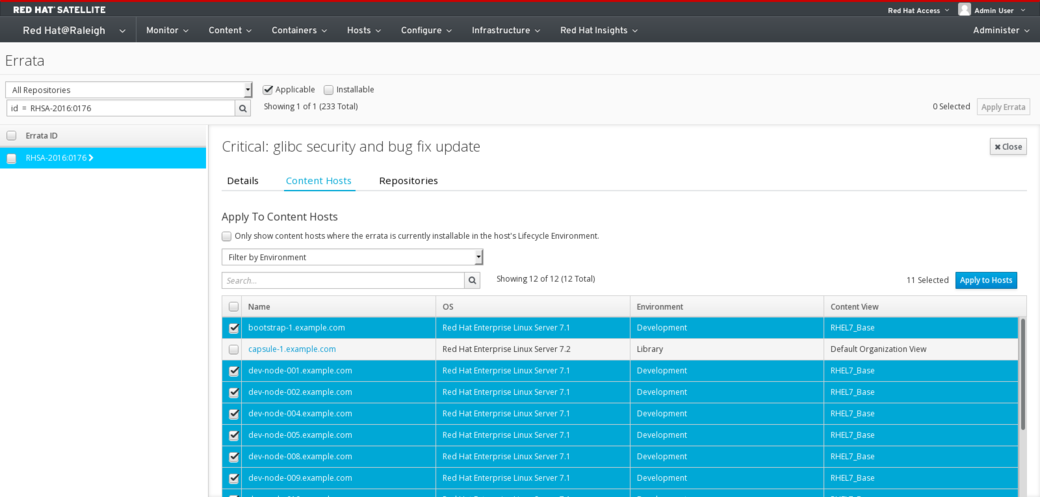
Task: Open the Red Hat@Raleigh organization dropdown
Action: click(74, 31)
